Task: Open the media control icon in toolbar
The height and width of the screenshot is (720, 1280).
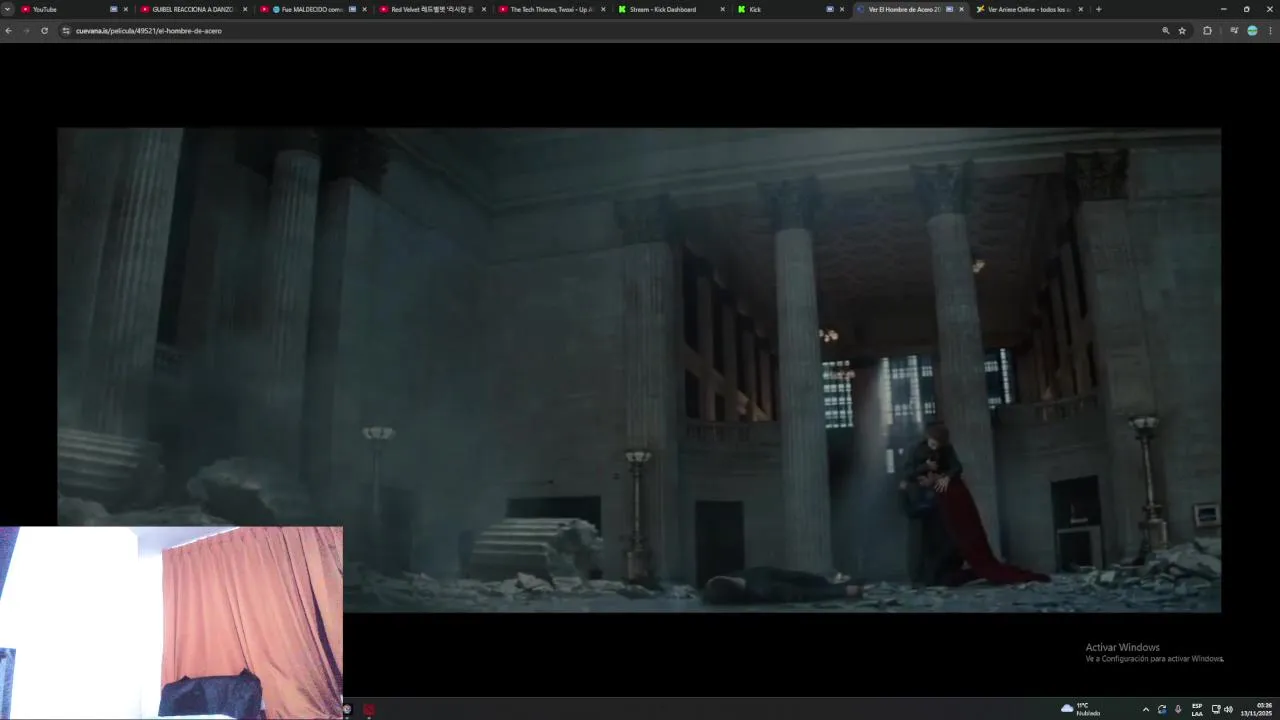Action: [x=1234, y=31]
